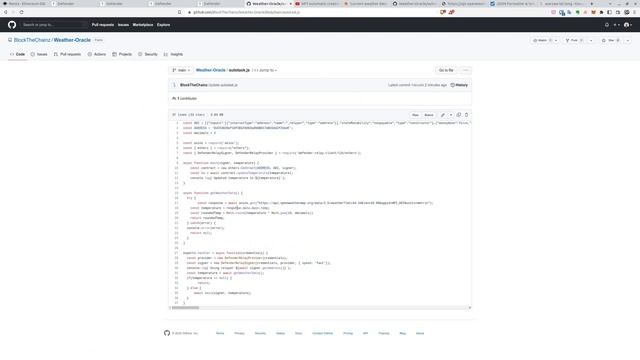Open BlockTheChainz commit author link
Screen dimensions: 640x360
193,85
